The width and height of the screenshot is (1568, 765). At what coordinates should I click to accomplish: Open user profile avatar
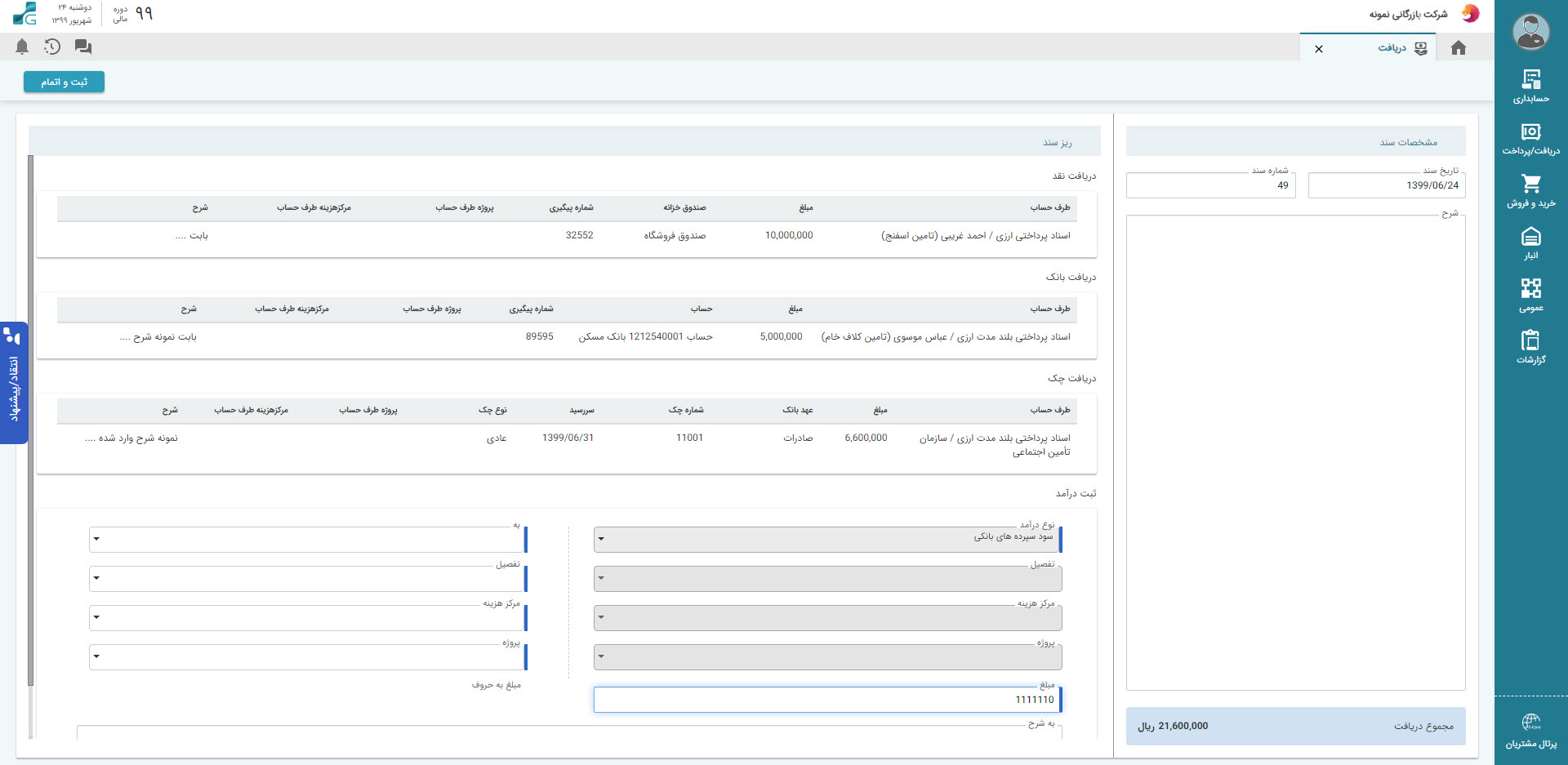point(1531,32)
